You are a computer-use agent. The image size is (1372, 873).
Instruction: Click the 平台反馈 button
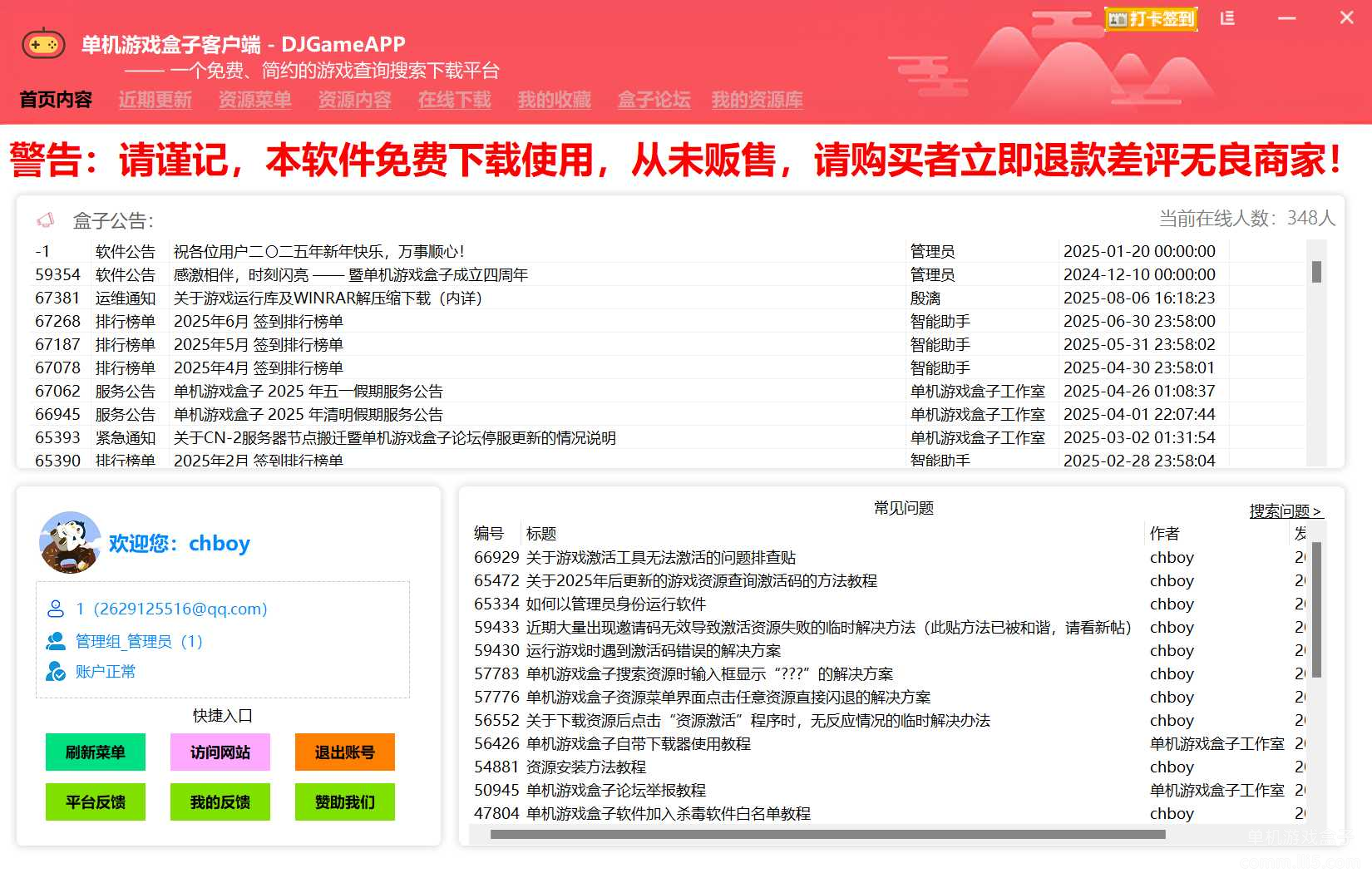96,801
